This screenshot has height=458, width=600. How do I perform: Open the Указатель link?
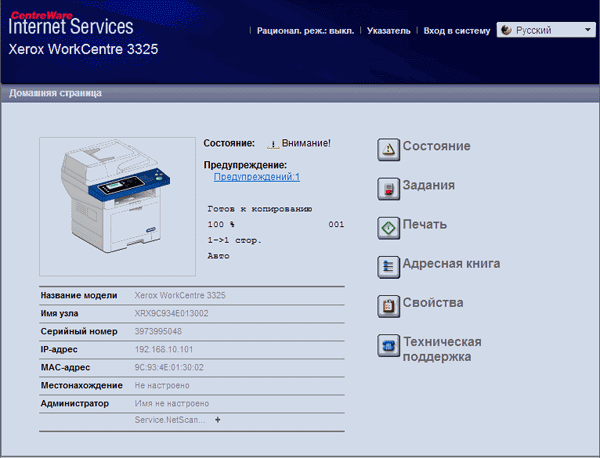(388, 31)
